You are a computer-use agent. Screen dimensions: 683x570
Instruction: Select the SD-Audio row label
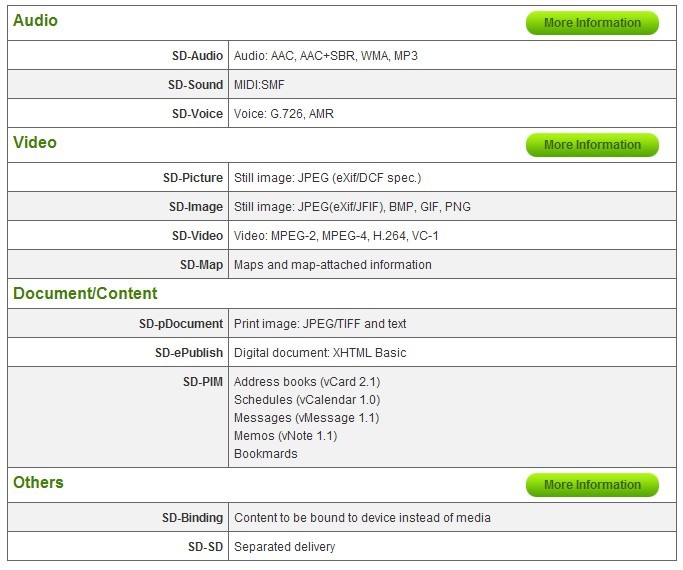(x=196, y=56)
